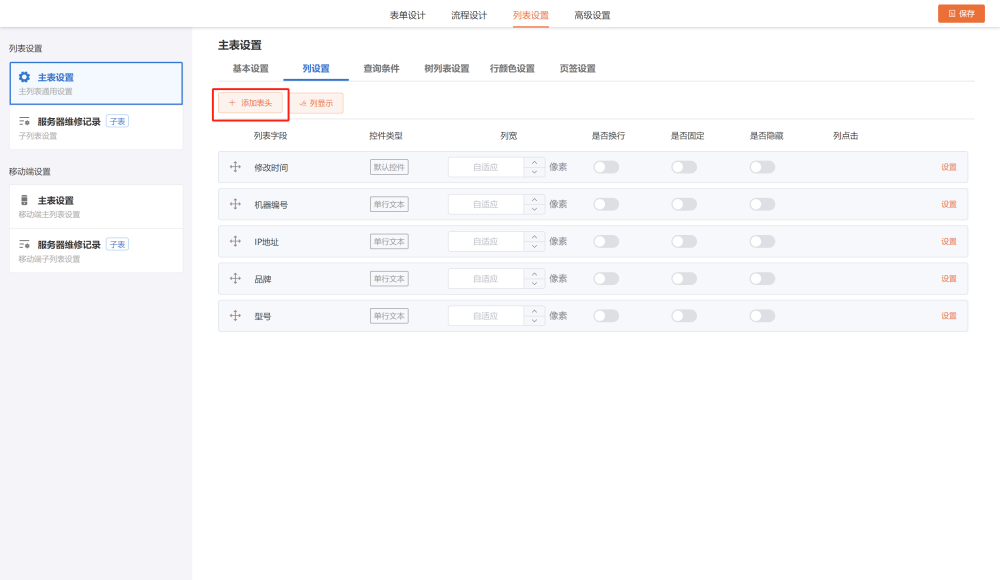1000x580 pixels.
Task: Switch to the 查询条件 tab
Action: (381, 69)
